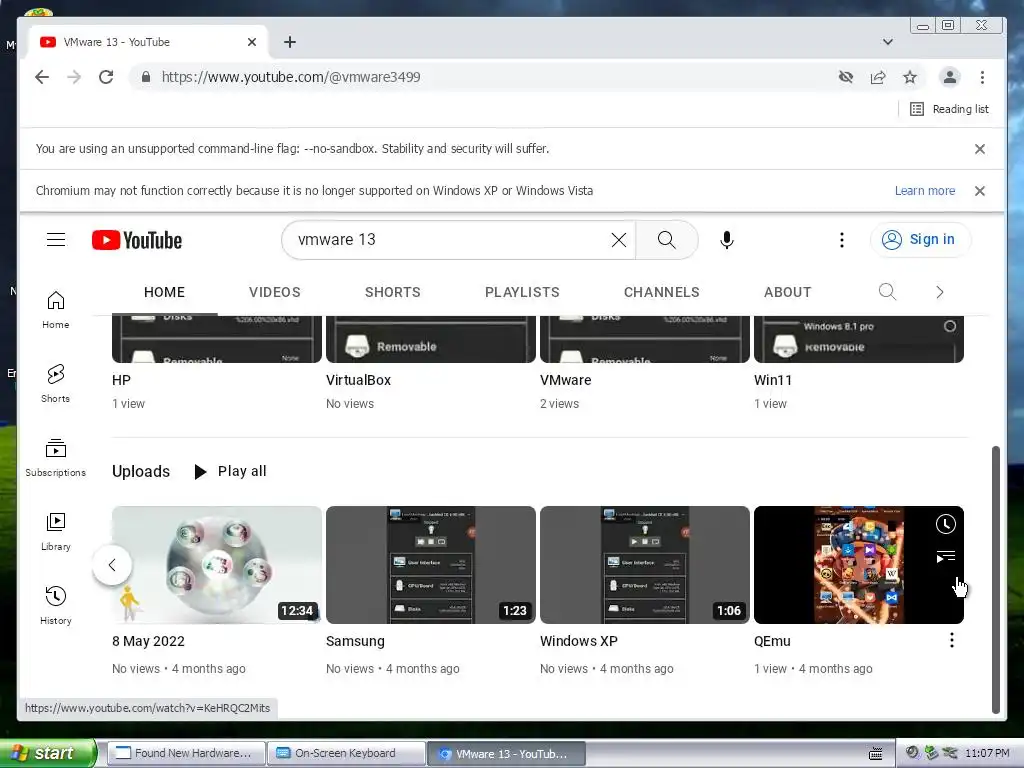Go to Home in YouTube sidebar

tap(56, 310)
